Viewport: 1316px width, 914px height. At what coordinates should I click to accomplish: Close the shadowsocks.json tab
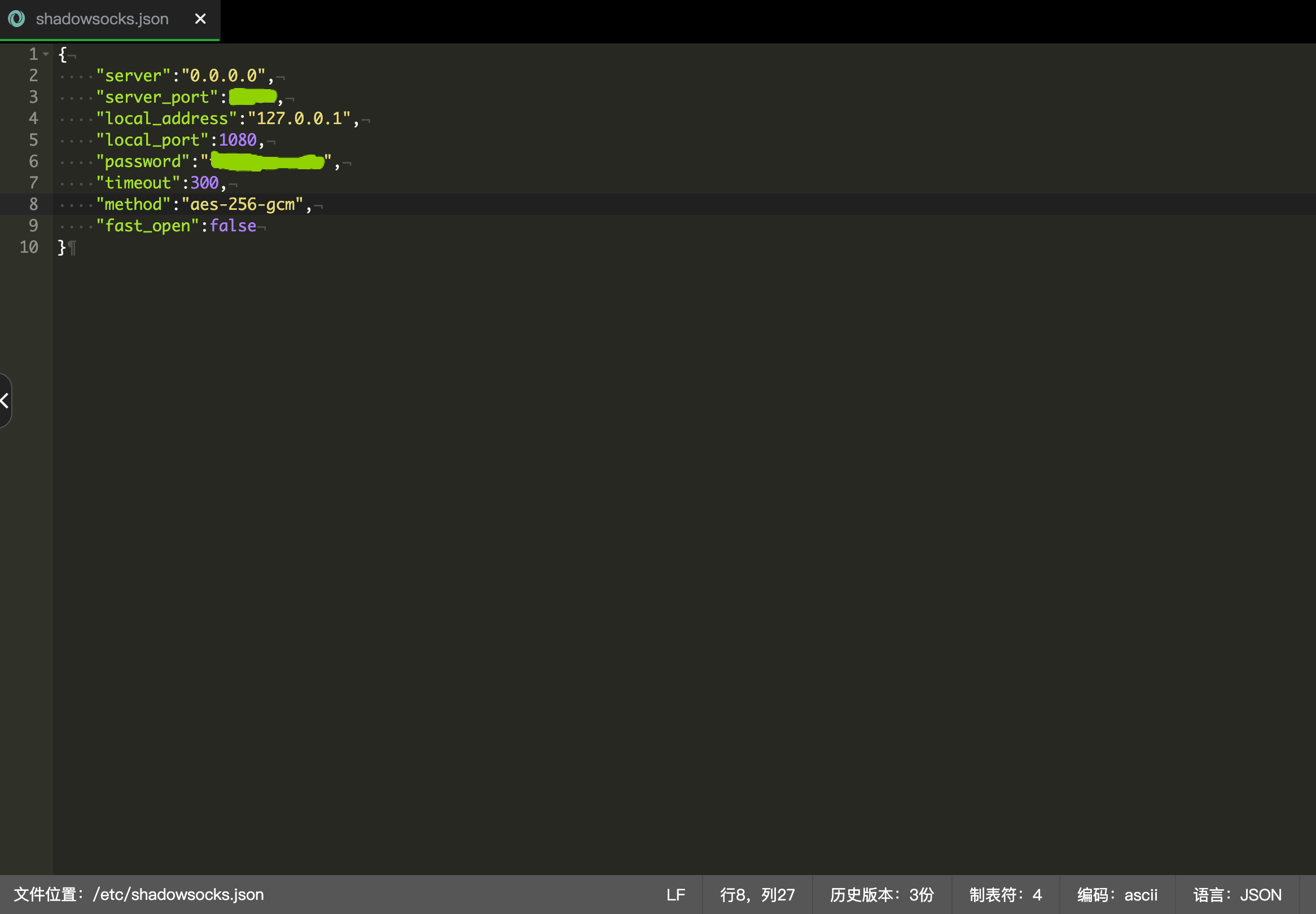point(200,19)
